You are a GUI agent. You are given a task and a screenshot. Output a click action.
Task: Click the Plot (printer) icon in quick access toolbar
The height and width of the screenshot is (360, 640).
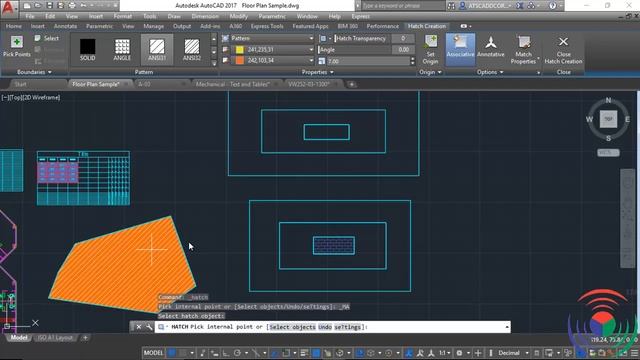pyautogui.click(x=72, y=6)
